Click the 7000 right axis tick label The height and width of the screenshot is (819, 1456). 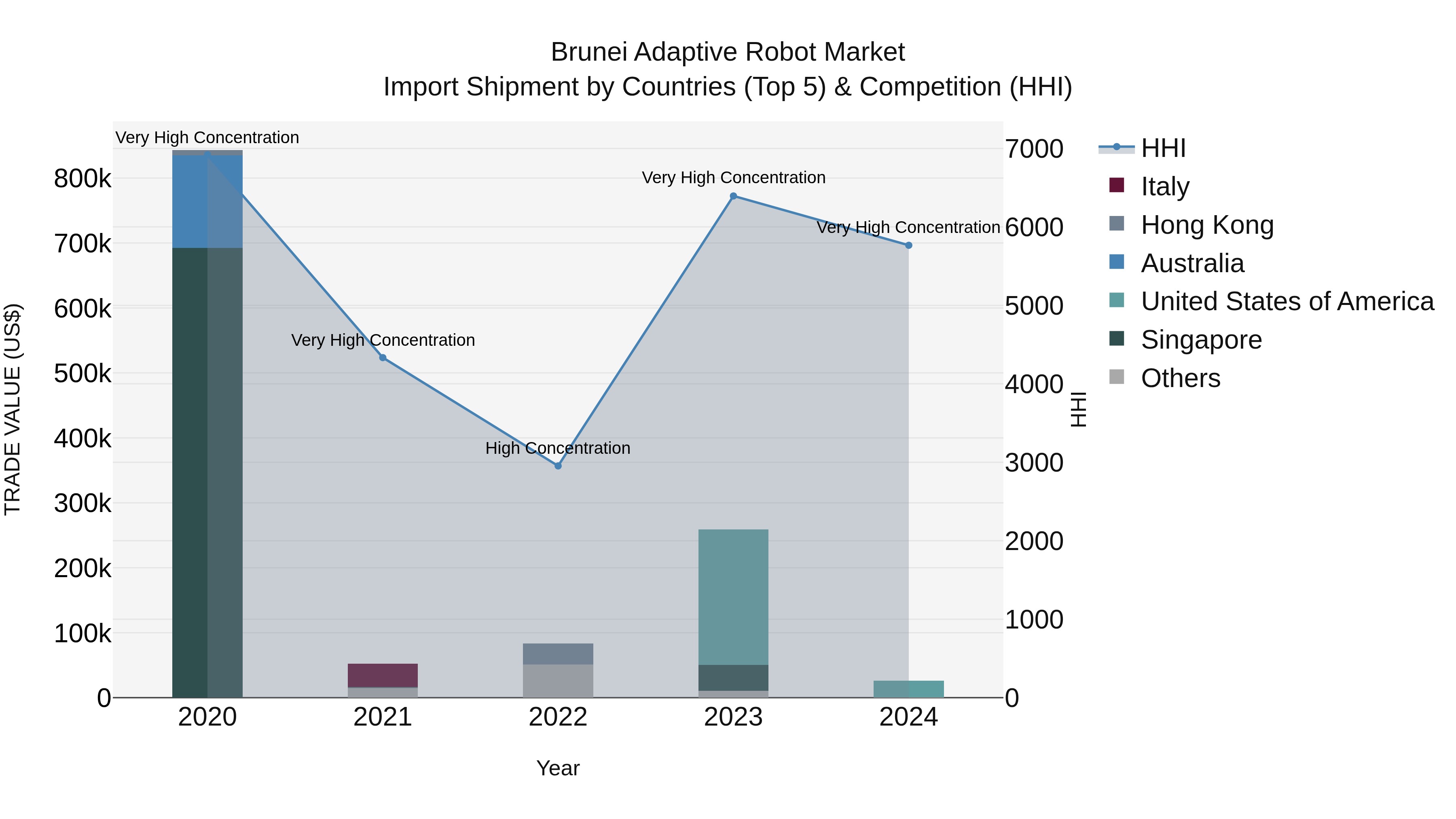[x=1034, y=149]
